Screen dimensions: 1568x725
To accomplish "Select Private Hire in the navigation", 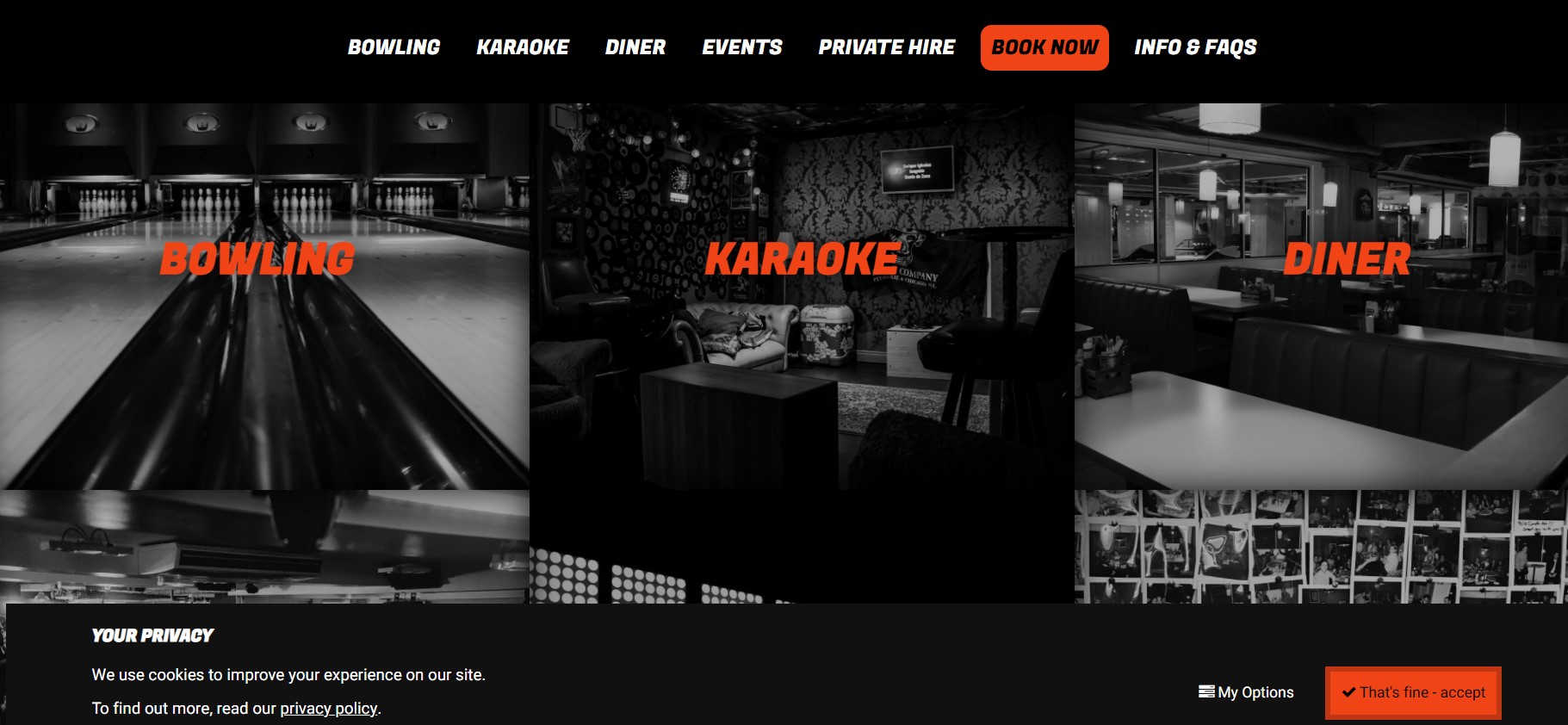I will [x=887, y=47].
